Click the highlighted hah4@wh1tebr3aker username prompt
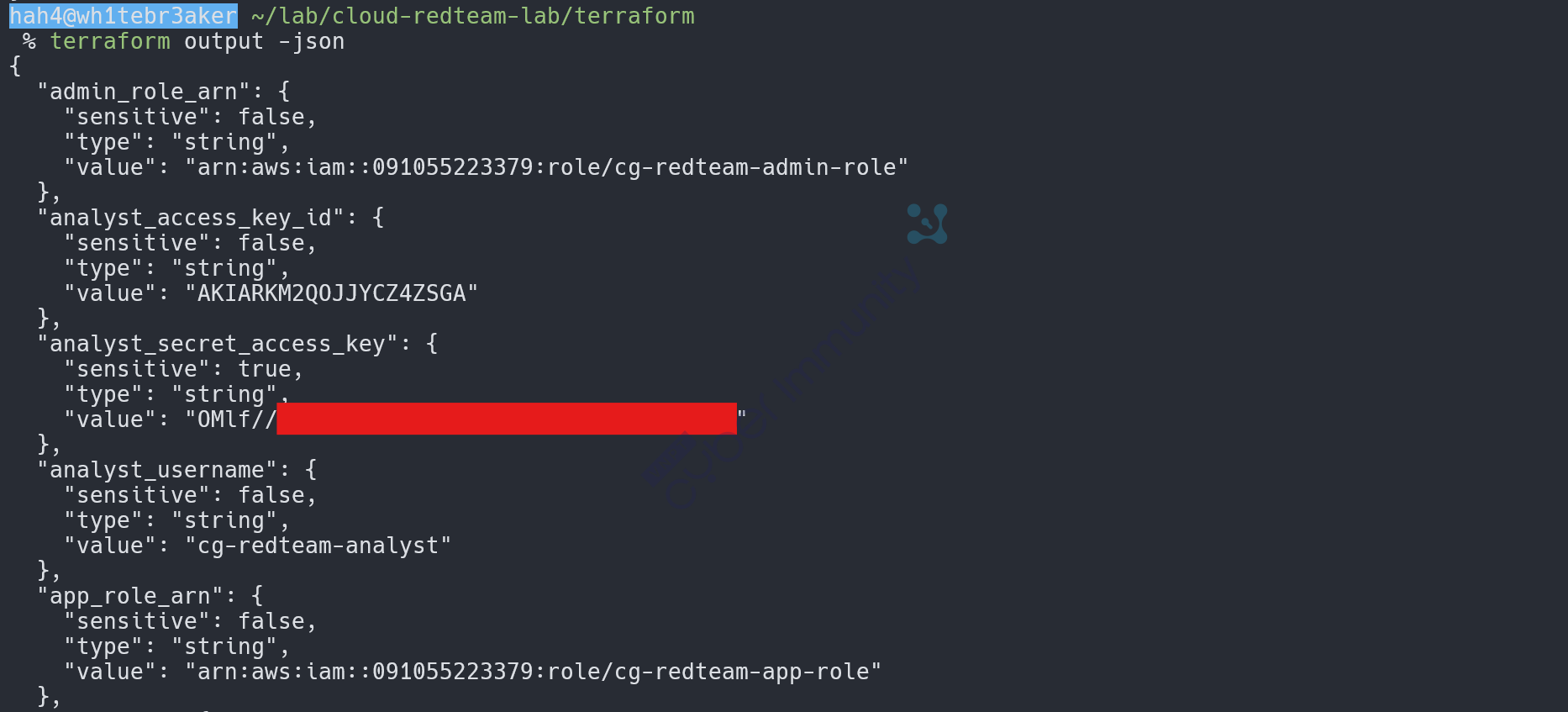This screenshot has height=712, width=1568. 124,16
